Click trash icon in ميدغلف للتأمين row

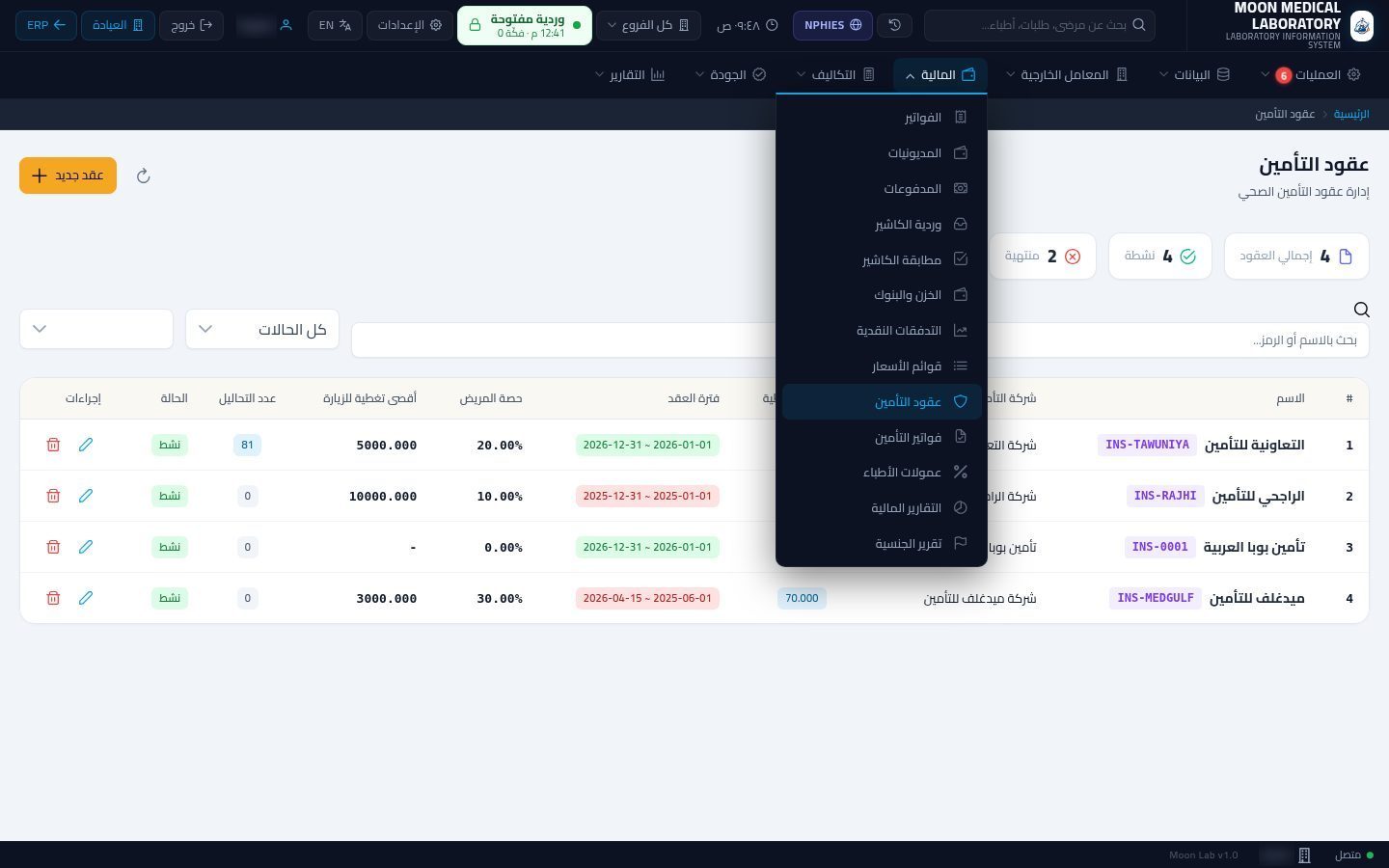(53, 598)
